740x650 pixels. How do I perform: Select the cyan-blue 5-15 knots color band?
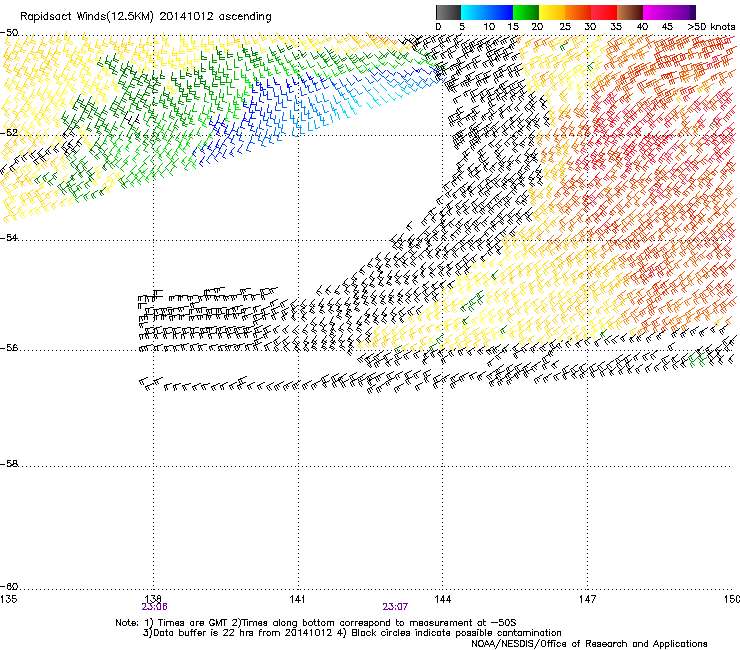tap(487, 12)
